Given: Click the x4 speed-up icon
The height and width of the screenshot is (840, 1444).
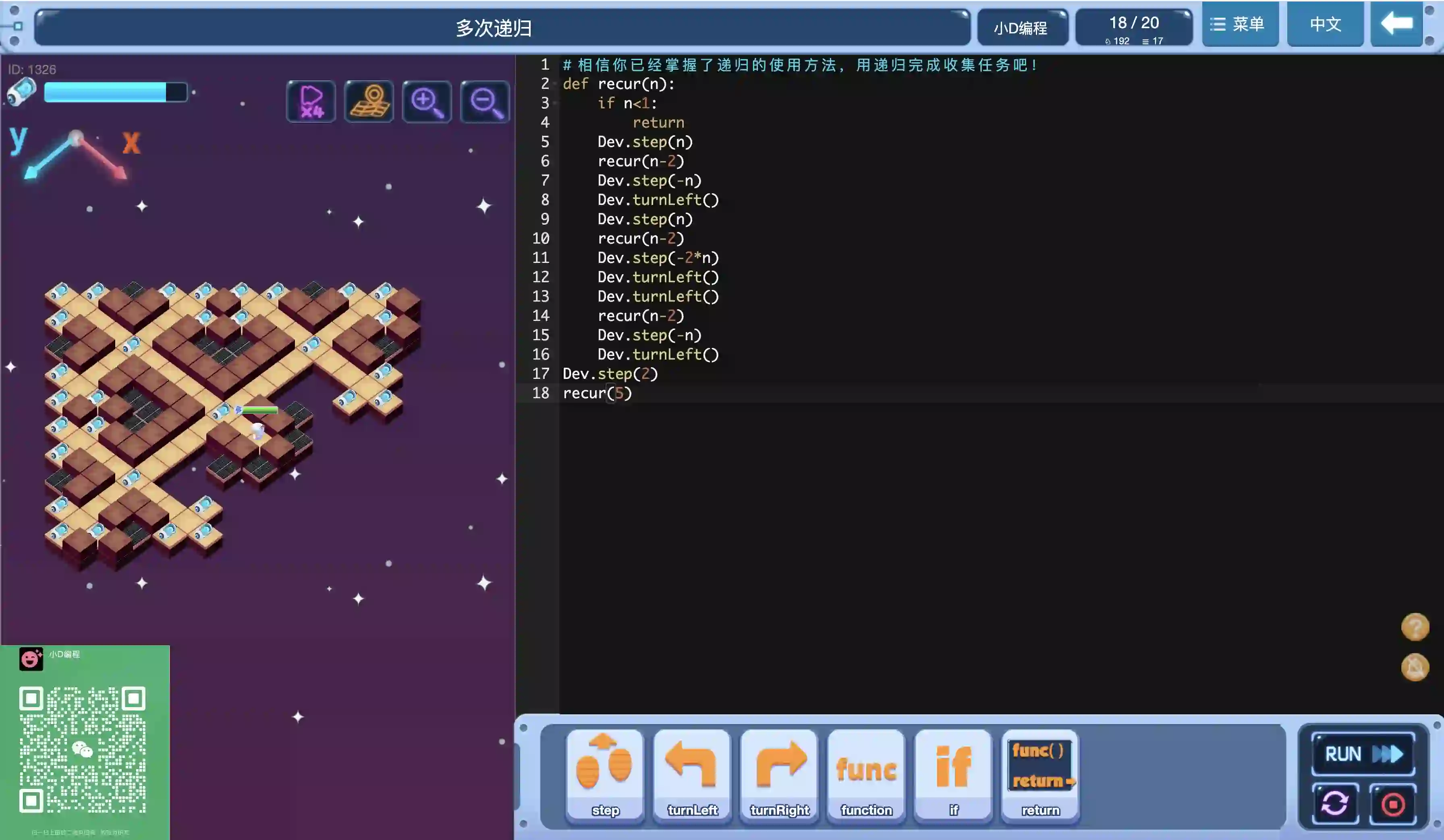Looking at the screenshot, I should [311, 102].
